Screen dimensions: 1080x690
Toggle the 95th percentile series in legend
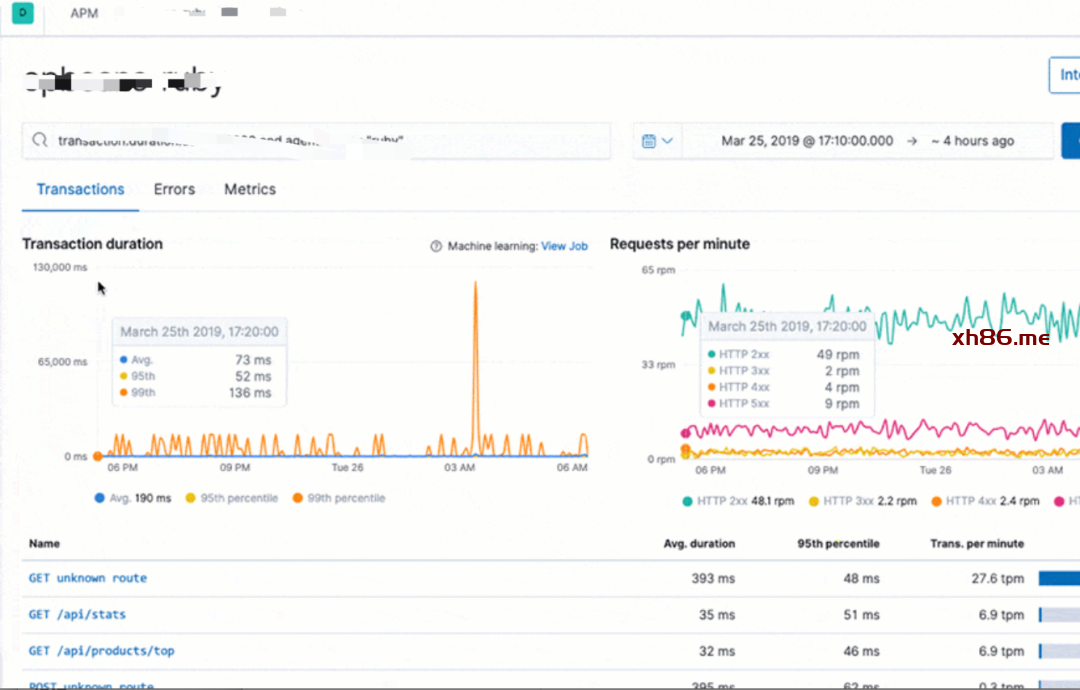coord(238,498)
